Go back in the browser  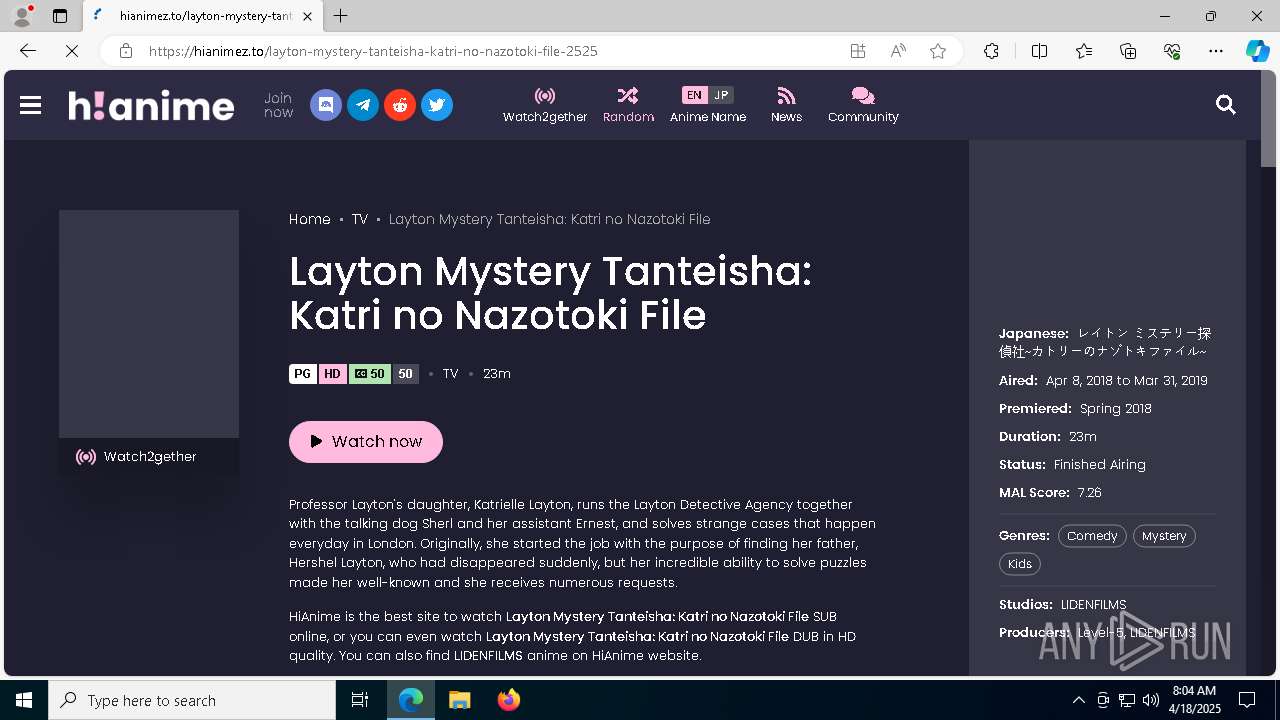point(28,51)
